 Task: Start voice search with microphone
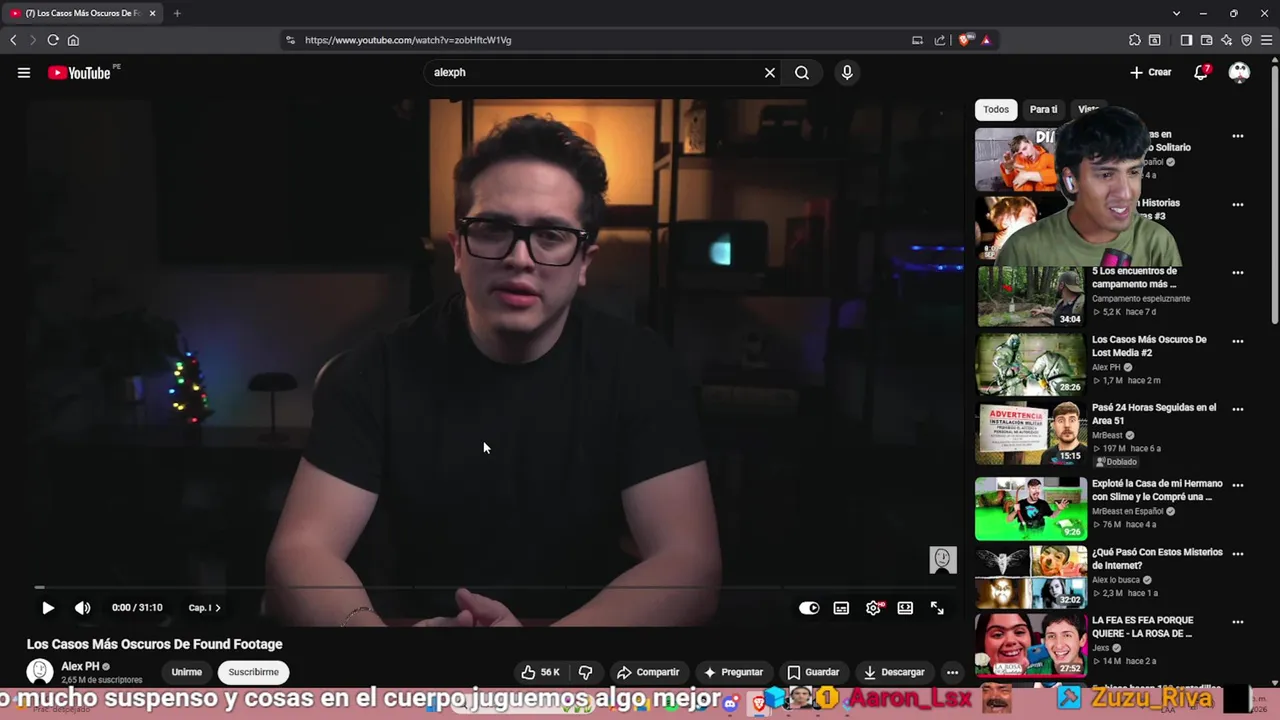(x=847, y=72)
